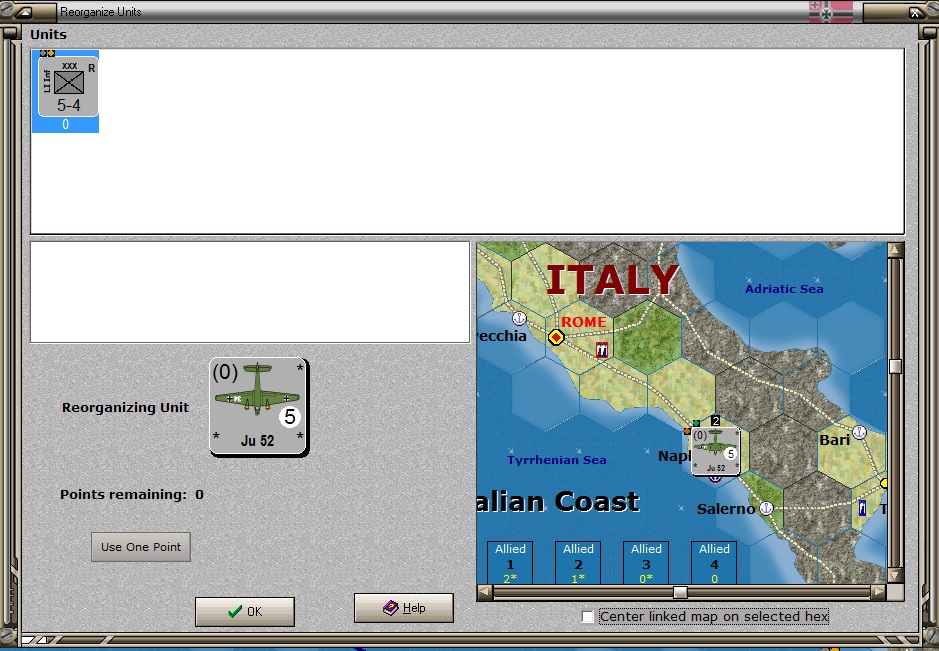Select the Allied 4 box

pyautogui.click(x=714, y=563)
